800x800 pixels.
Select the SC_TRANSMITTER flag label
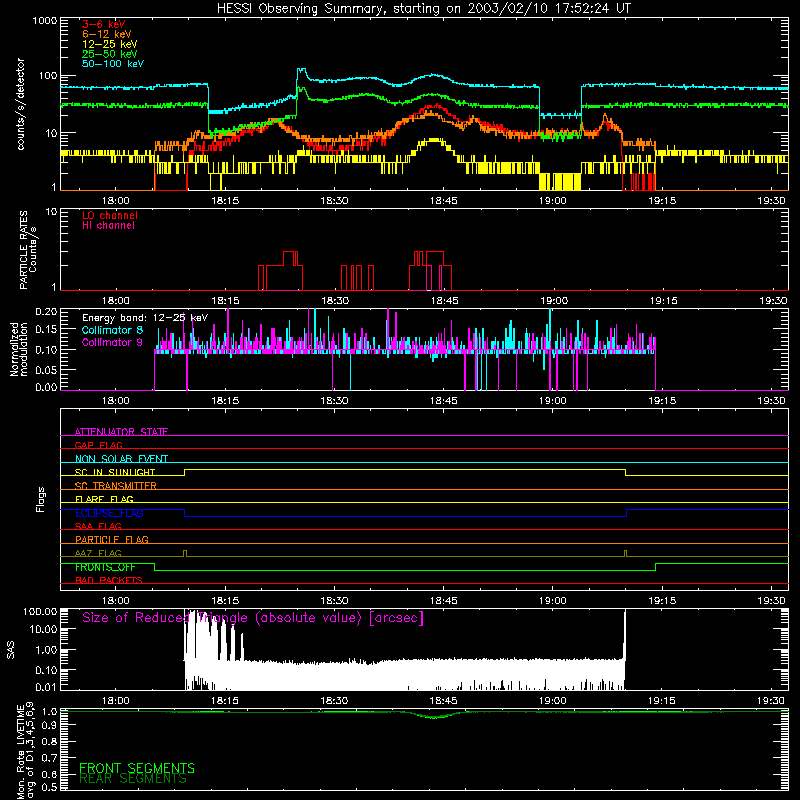click(116, 486)
